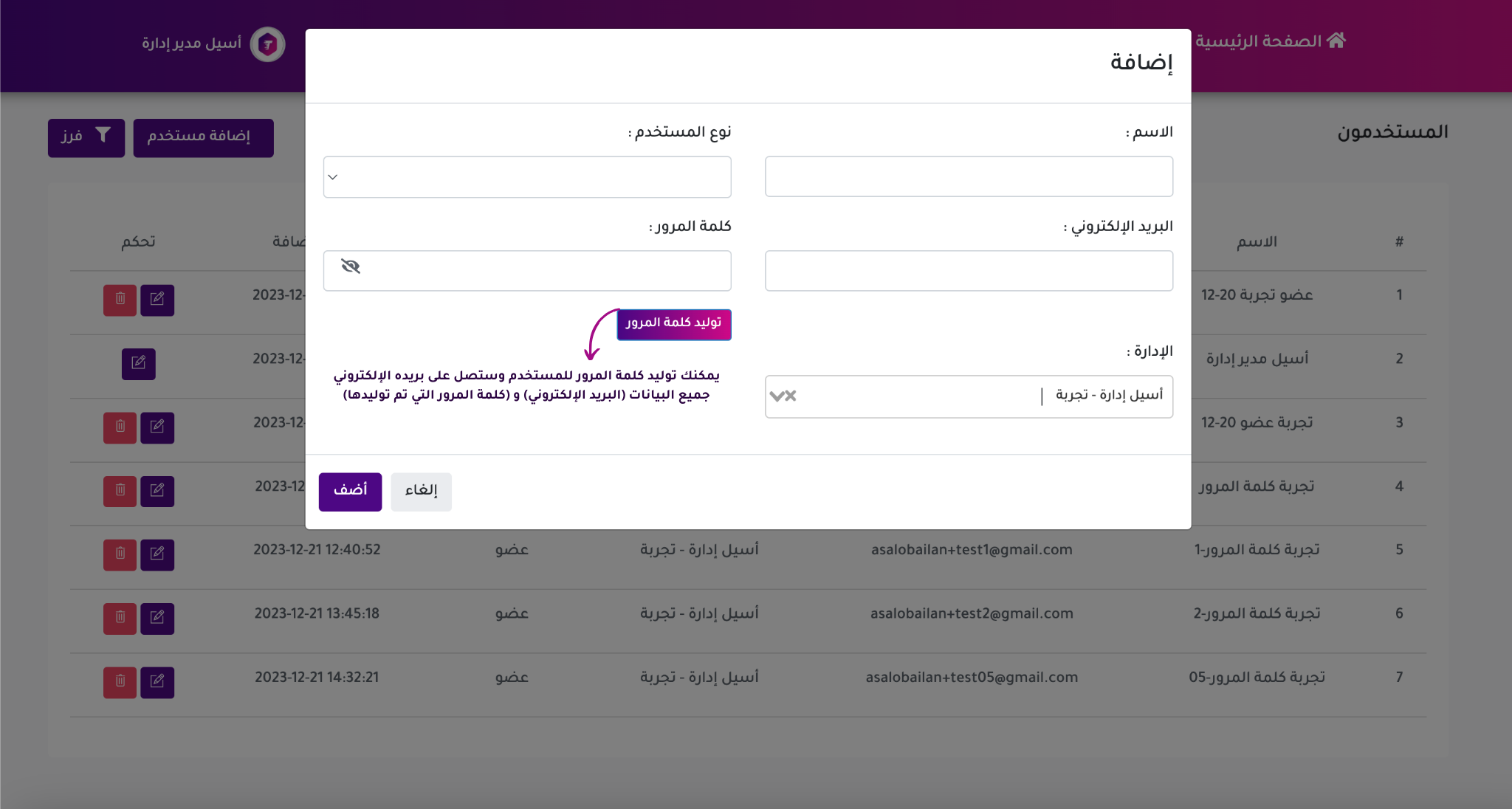
Task: Toggle password visibility eye icon
Action: (x=351, y=266)
